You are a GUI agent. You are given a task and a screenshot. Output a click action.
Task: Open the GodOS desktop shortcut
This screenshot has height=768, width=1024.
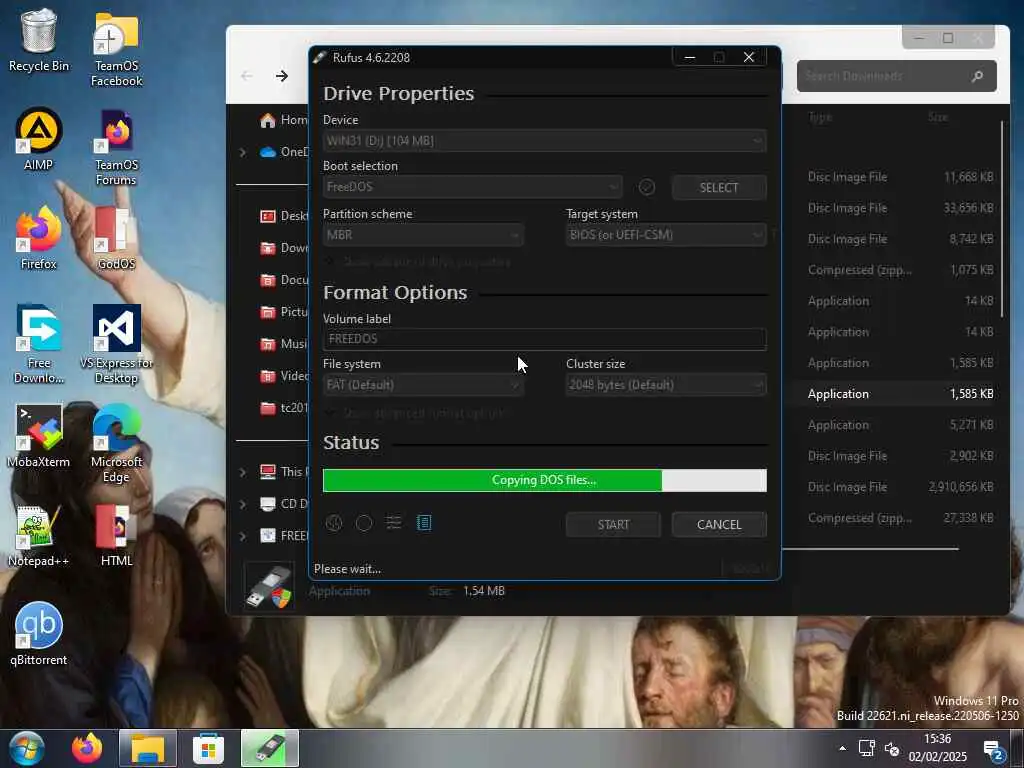116,238
